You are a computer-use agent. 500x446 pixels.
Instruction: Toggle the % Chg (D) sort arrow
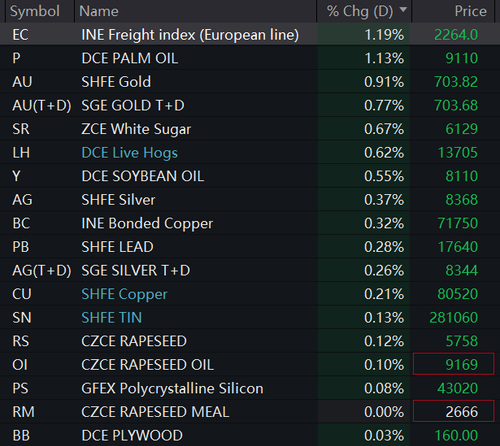[x=403, y=9]
